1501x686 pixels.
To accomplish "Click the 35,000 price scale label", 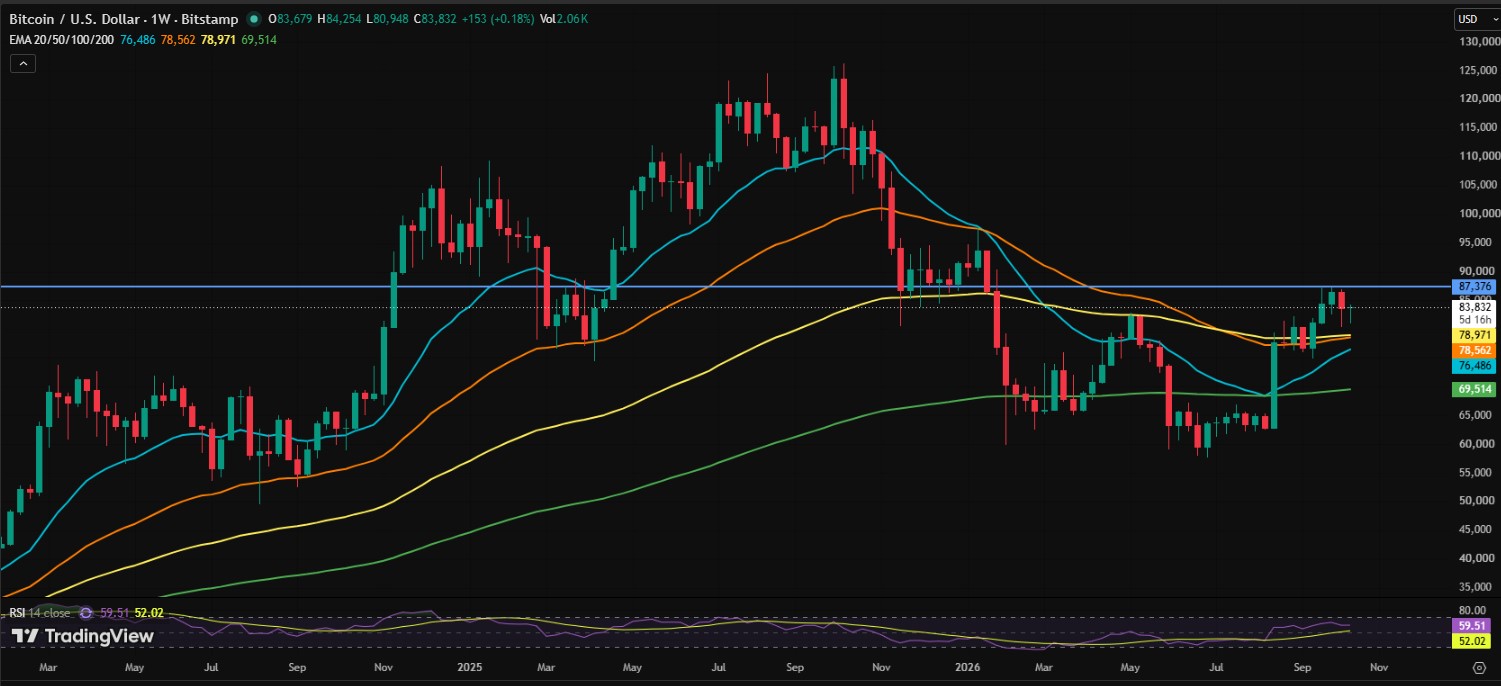I will [1479, 586].
